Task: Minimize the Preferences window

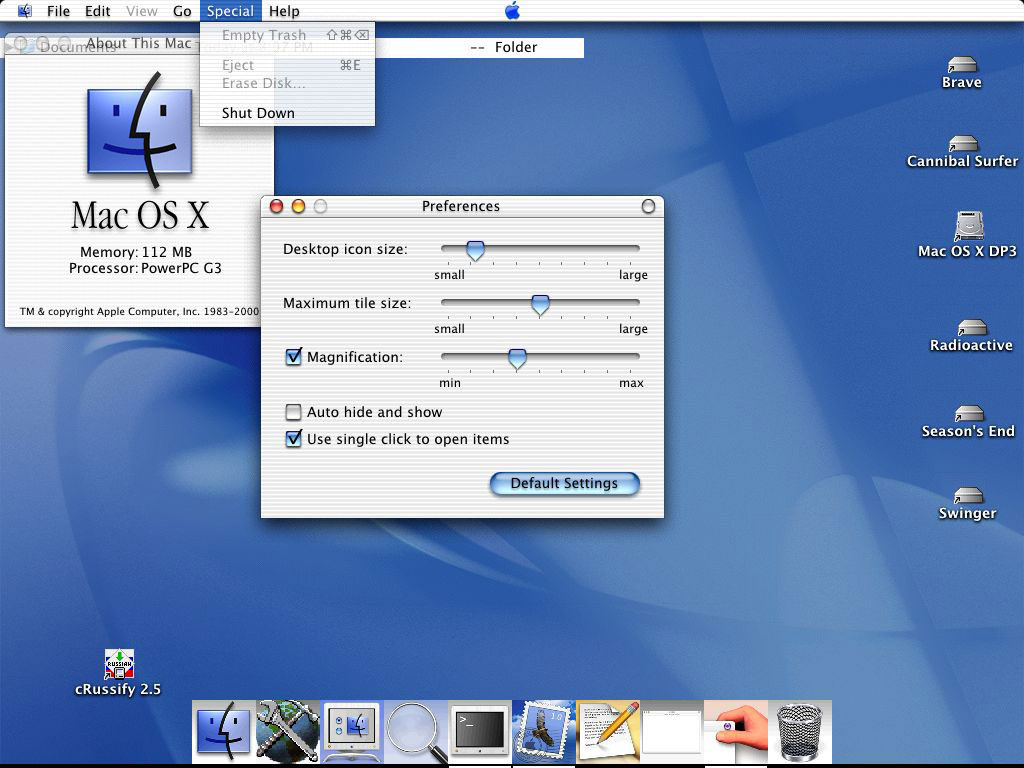Action: (x=298, y=206)
